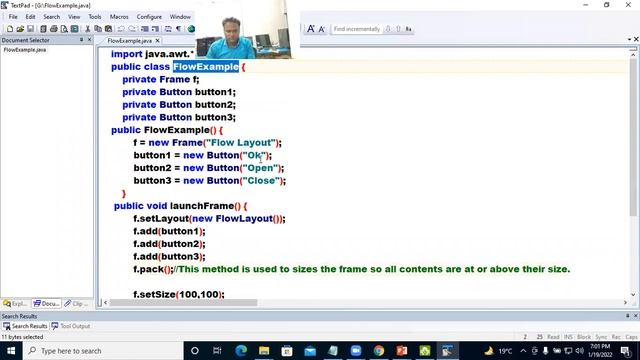Click the Print toolbar icon

(x=53, y=29)
